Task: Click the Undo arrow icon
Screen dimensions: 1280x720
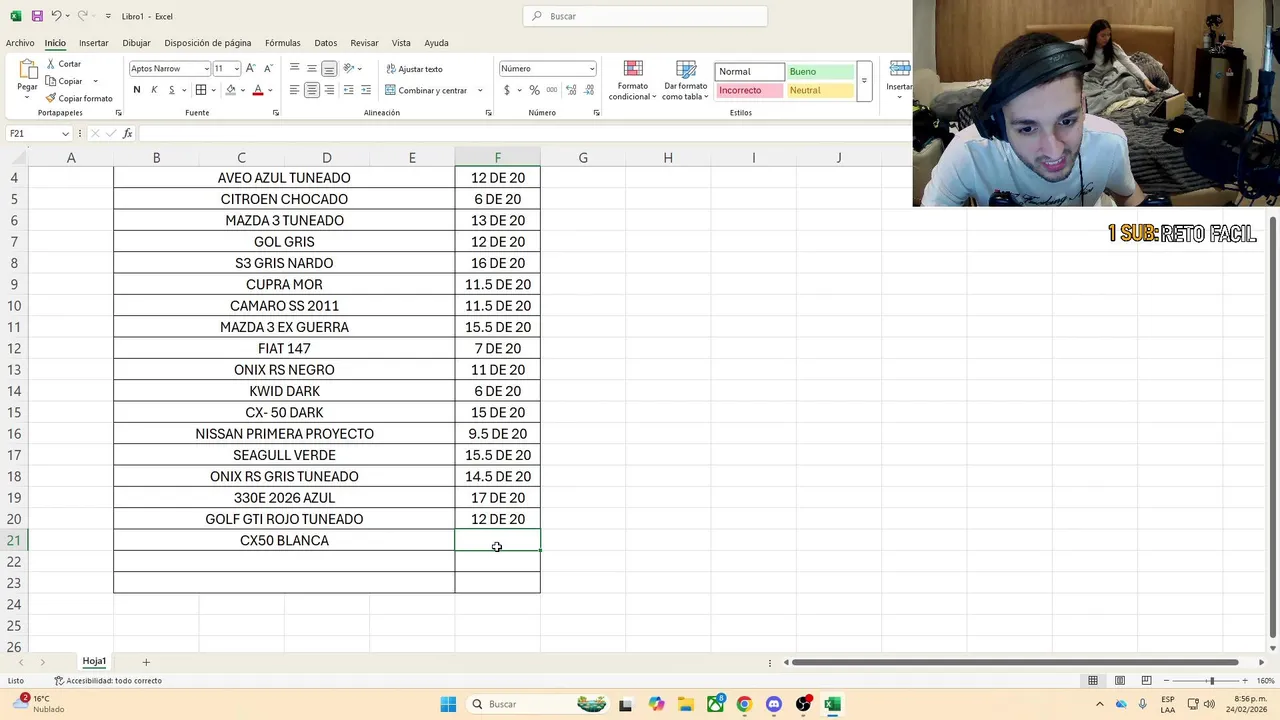Action: (56, 16)
